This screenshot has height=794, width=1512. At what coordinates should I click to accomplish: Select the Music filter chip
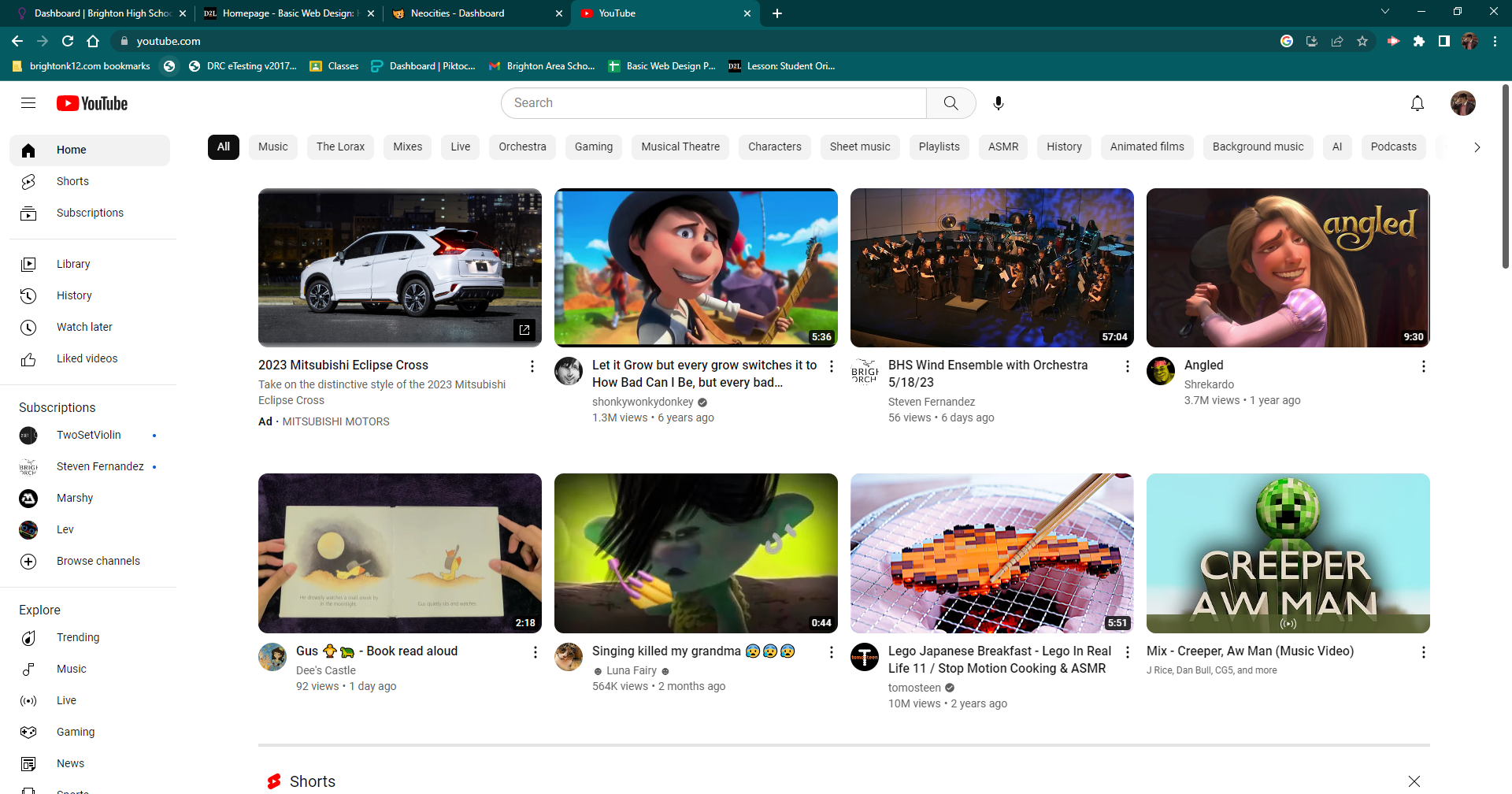click(273, 147)
